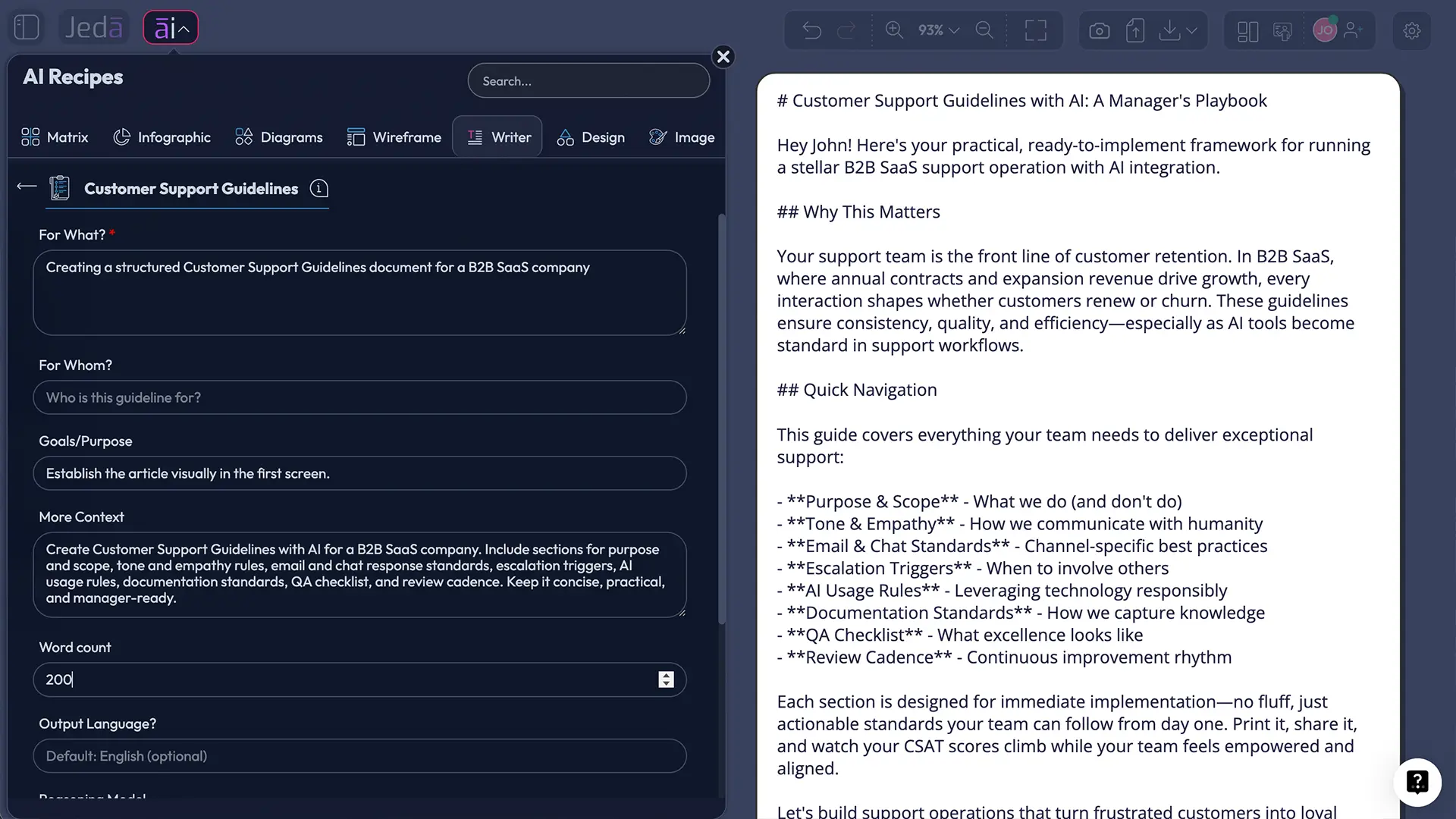
Task: Switch to the Image tab
Action: (682, 137)
